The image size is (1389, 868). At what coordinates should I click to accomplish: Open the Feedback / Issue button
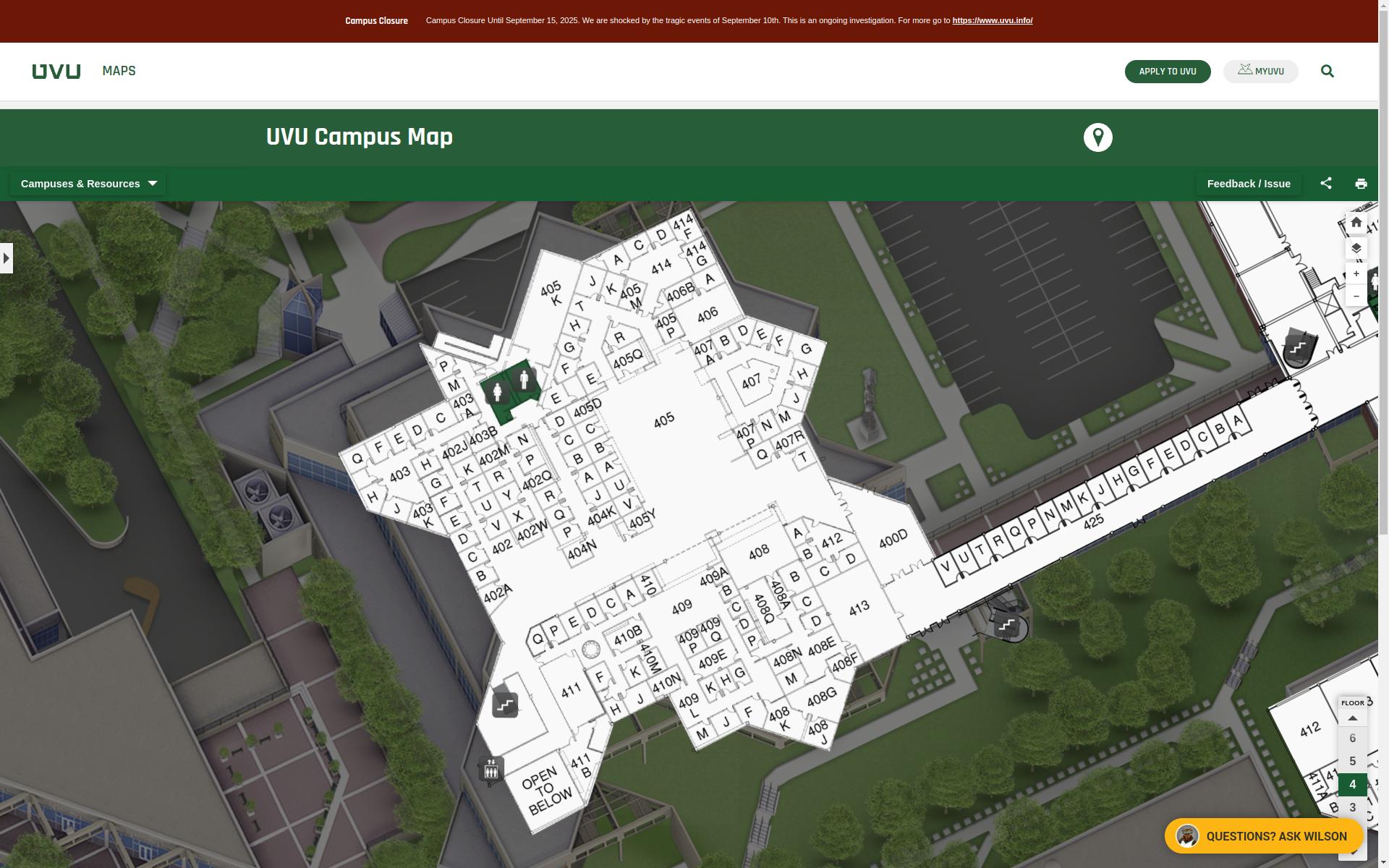(1248, 184)
